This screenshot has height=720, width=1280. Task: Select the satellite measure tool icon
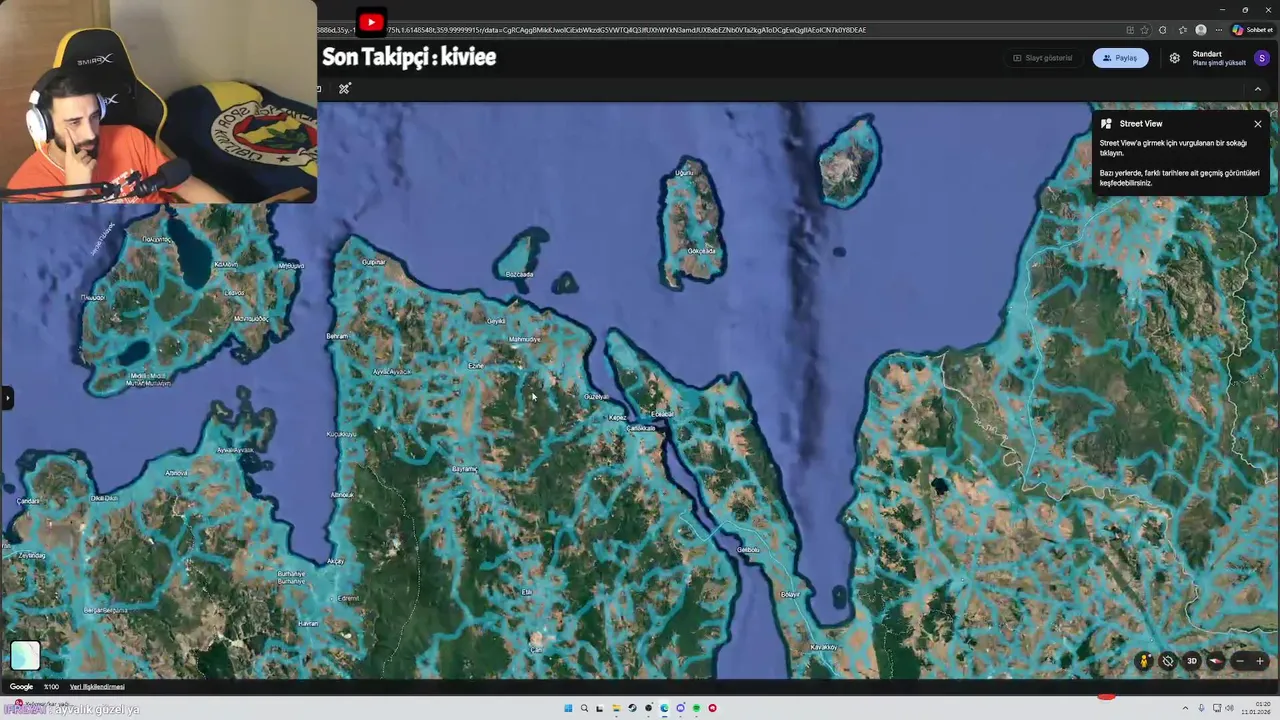pyautogui.click(x=344, y=89)
